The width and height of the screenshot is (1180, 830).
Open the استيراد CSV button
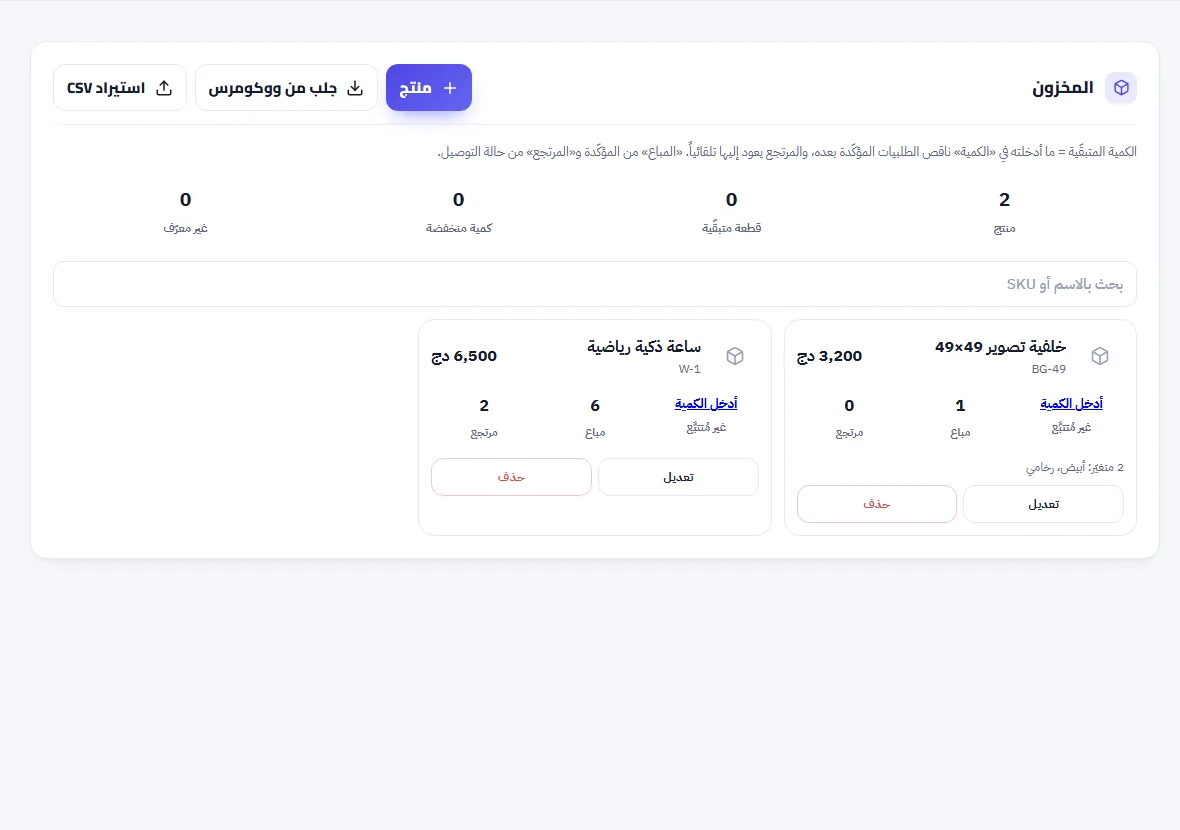[x=120, y=87]
